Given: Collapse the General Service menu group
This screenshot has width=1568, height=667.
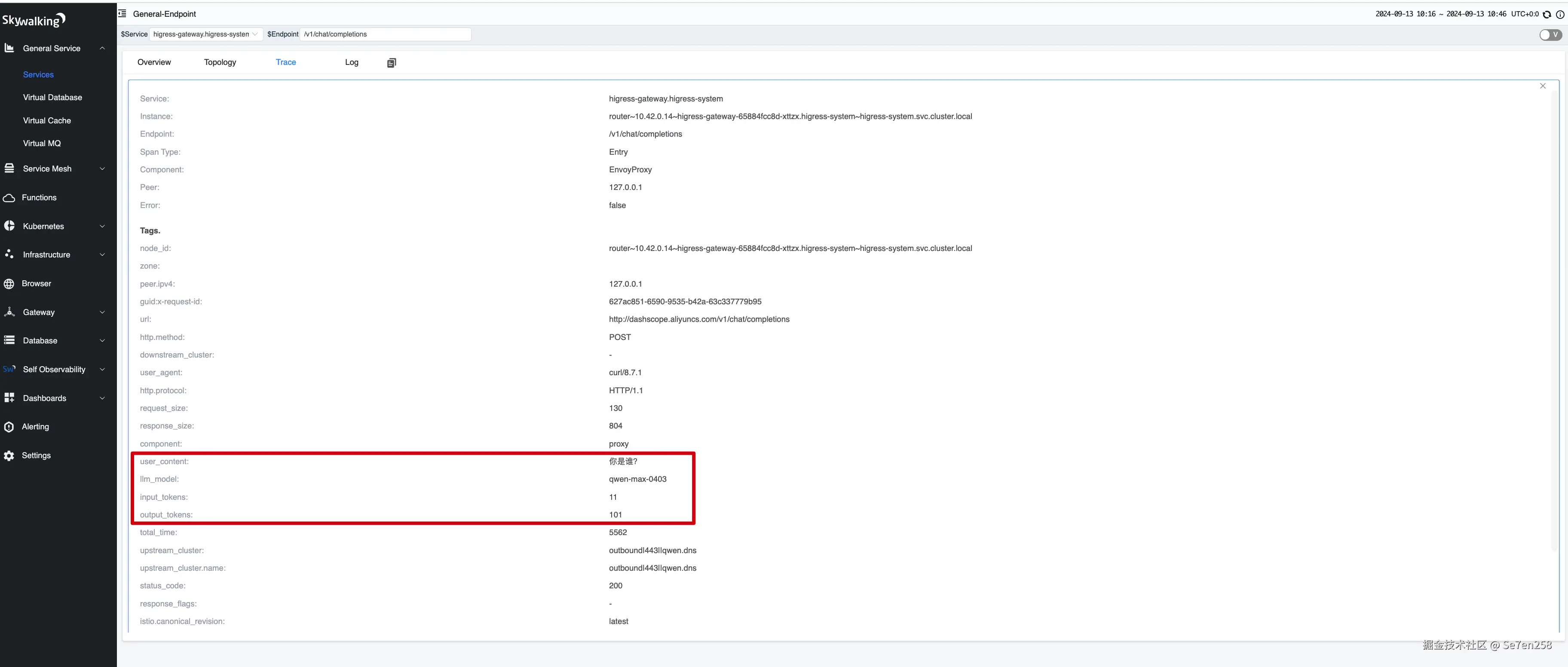Looking at the screenshot, I should tap(102, 48).
